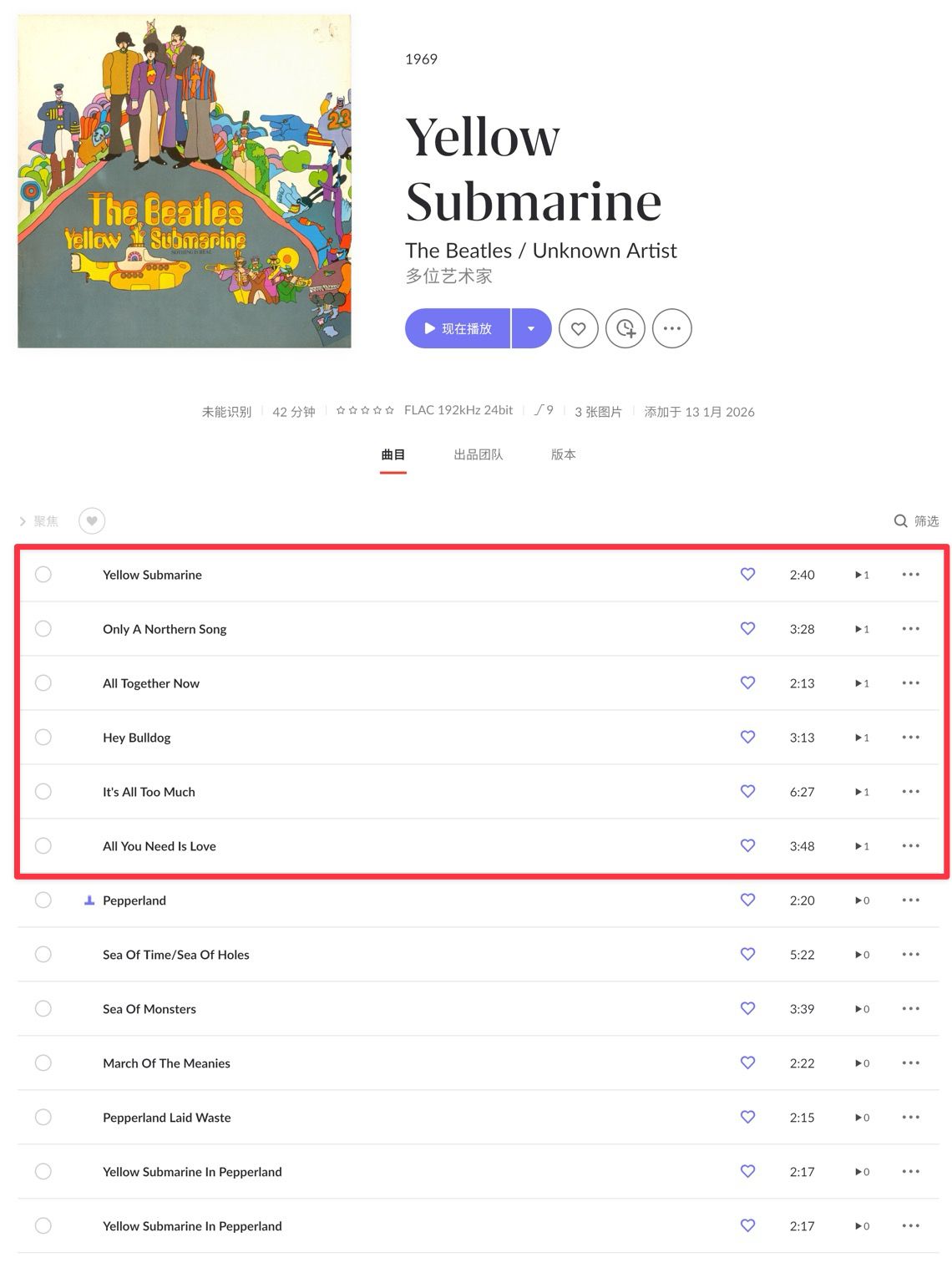Switch to the 出品团队 tab
952x1273 pixels.
pos(478,454)
